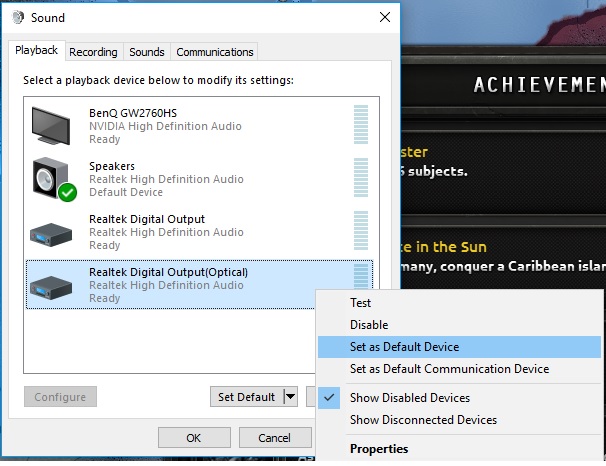
Task: Switch to the Communications tab
Action: (214, 52)
